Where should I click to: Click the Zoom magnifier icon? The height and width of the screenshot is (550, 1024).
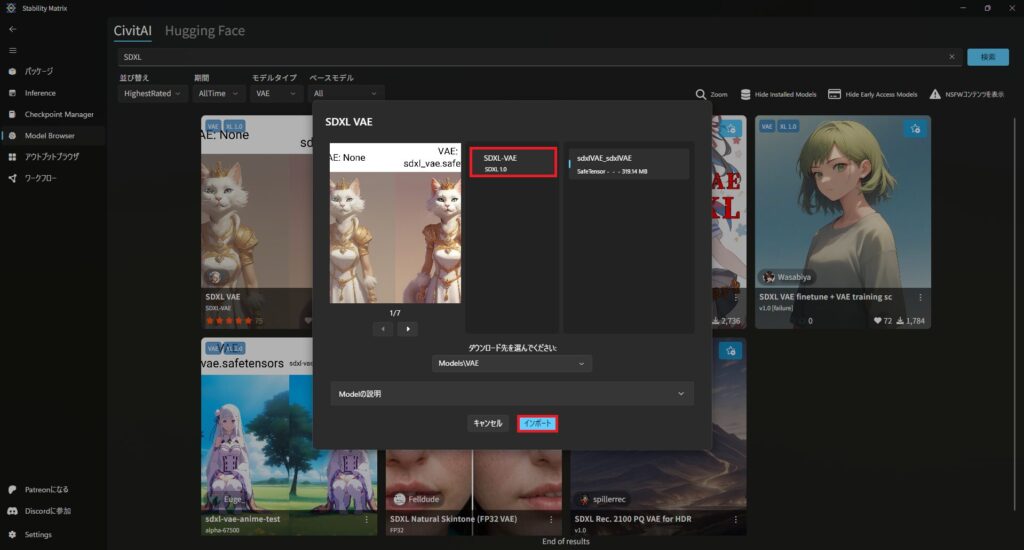pyautogui.click(x=701, y=94)
